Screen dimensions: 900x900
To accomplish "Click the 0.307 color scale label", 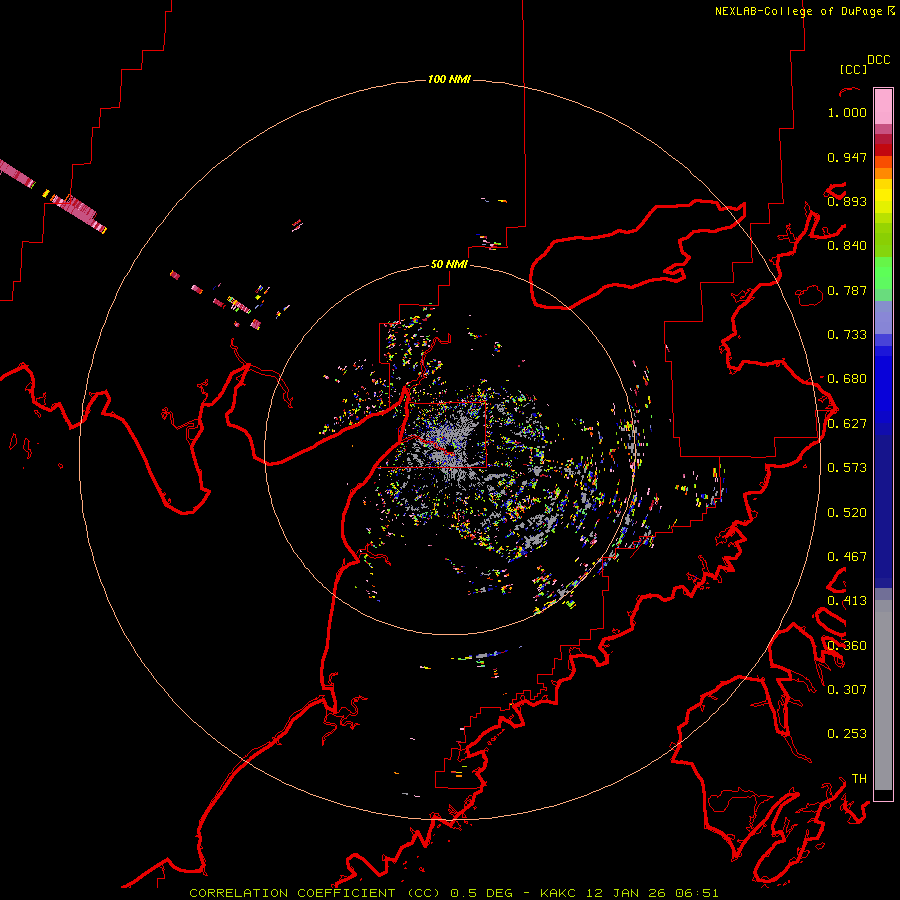I will [x=847, y=689].
